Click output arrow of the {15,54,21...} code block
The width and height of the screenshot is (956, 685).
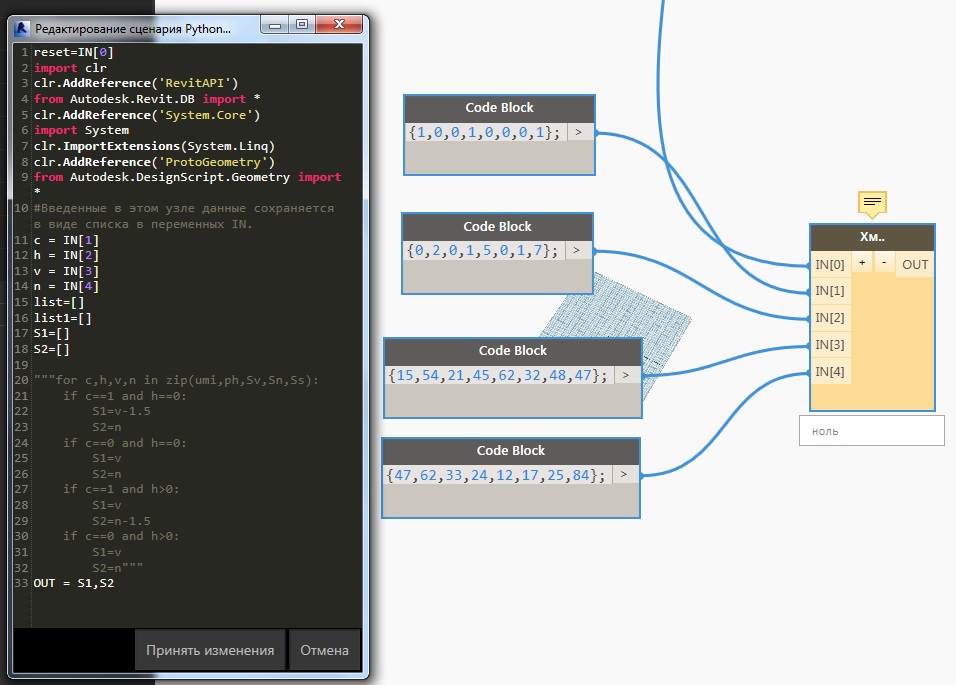click(625, 376)
